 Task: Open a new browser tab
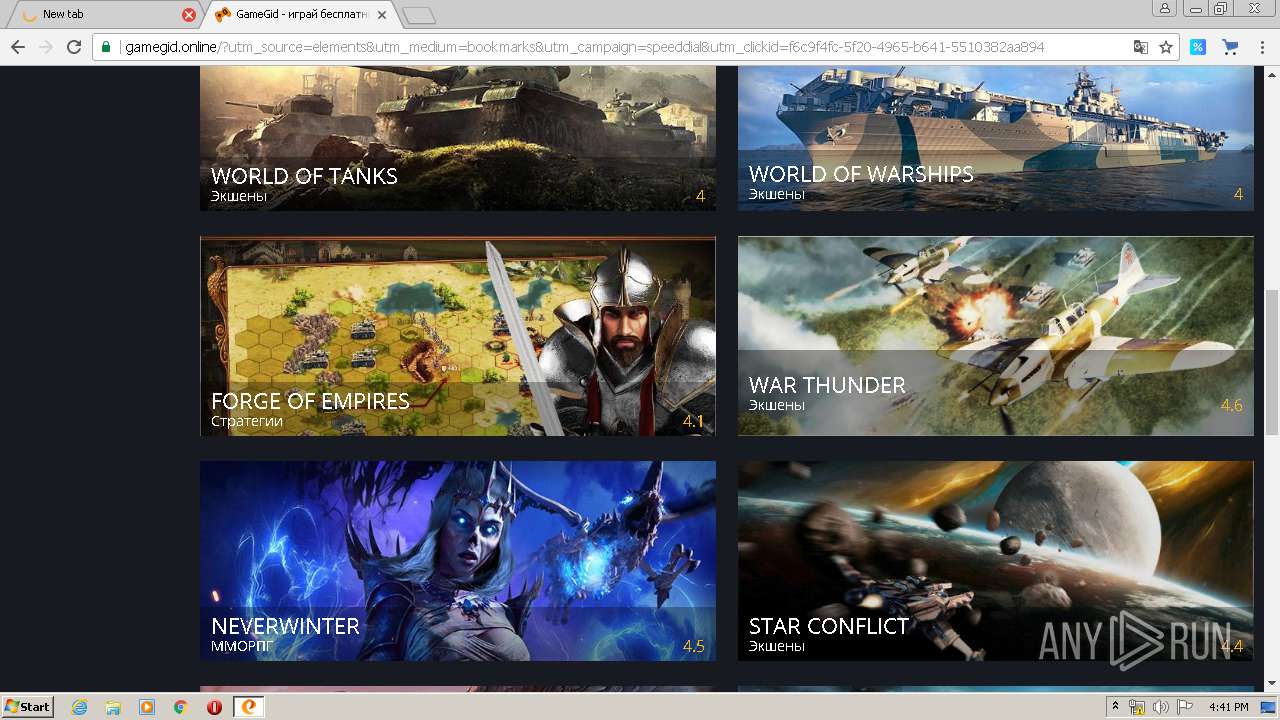point(419,15)
